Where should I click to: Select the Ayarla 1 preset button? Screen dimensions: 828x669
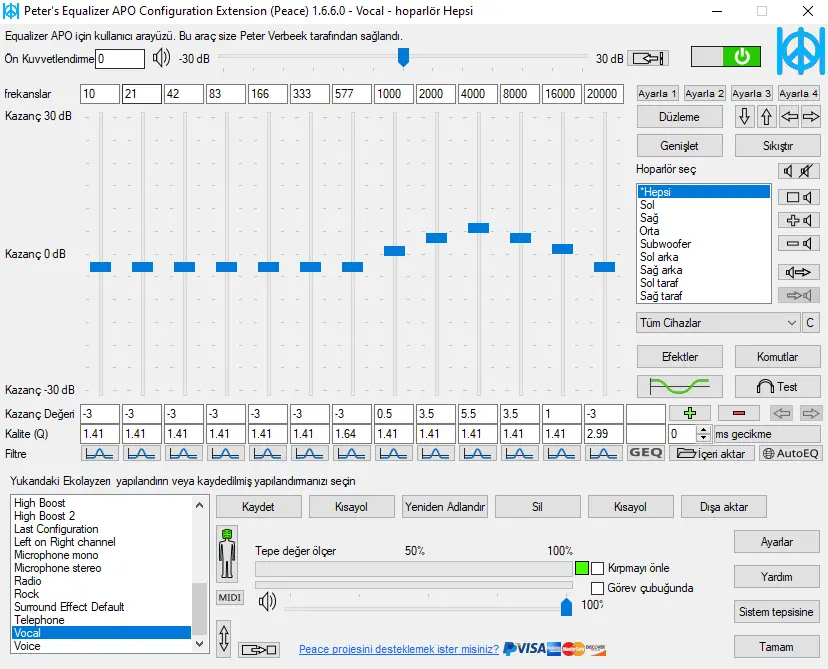click(657, 93)
